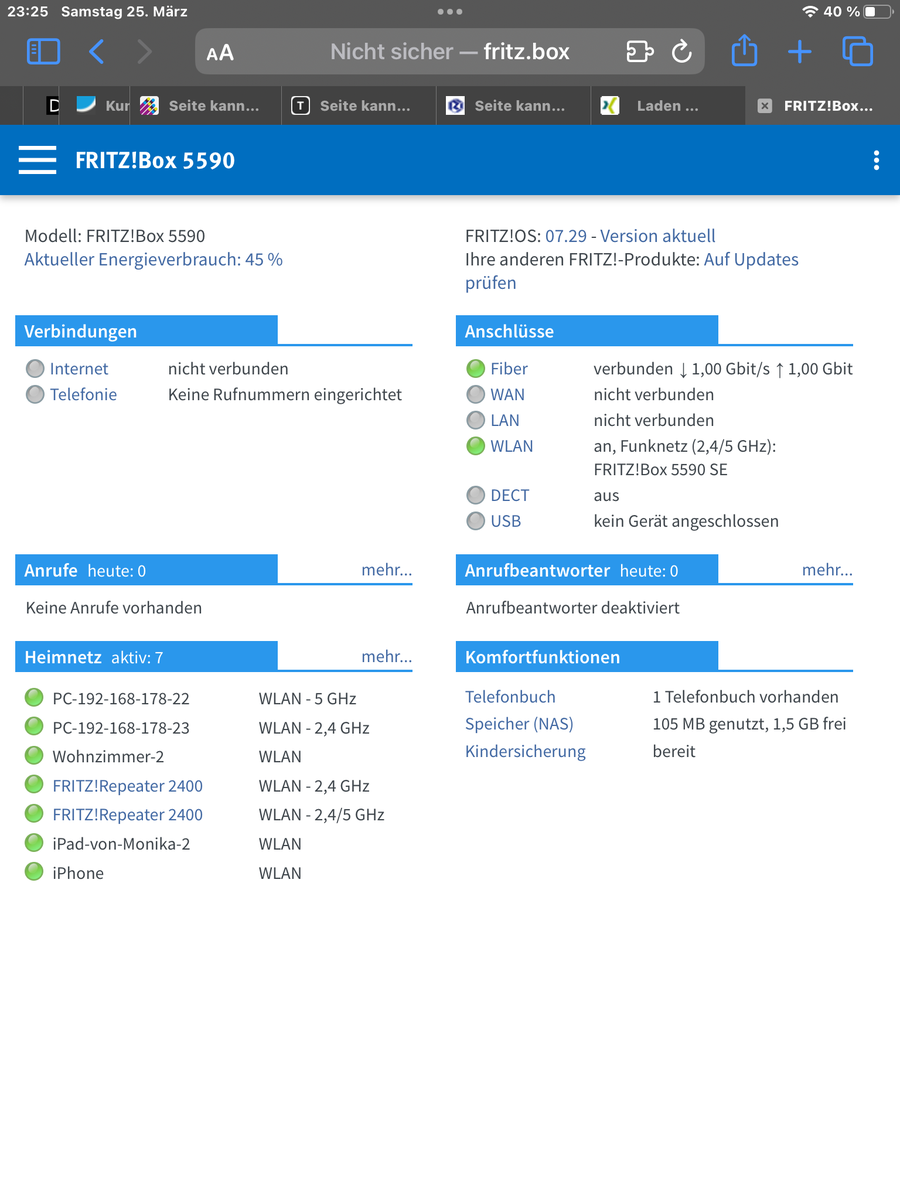
Task: Select the FRITZ!Box tab
Action: 822,106
